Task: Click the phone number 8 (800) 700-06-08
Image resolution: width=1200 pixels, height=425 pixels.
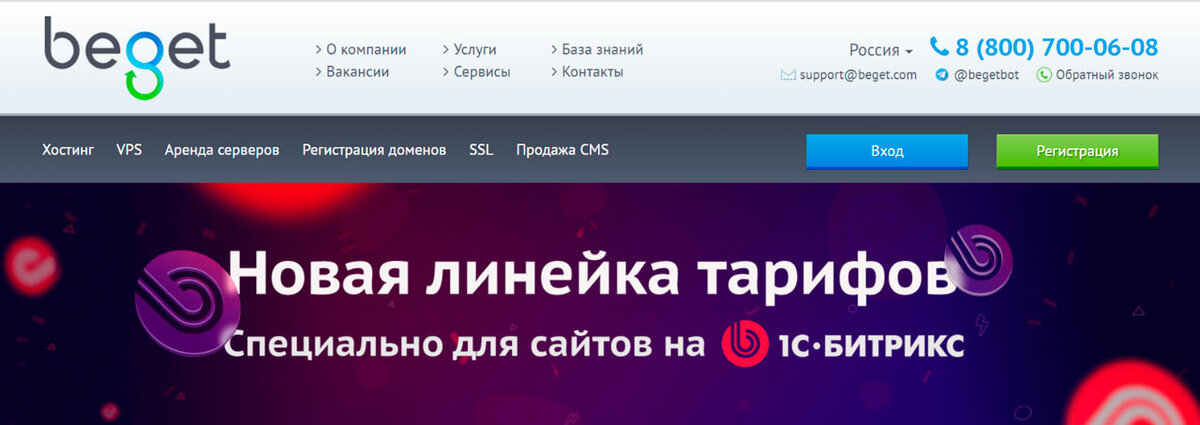Action: click(x=1057, y=47)
